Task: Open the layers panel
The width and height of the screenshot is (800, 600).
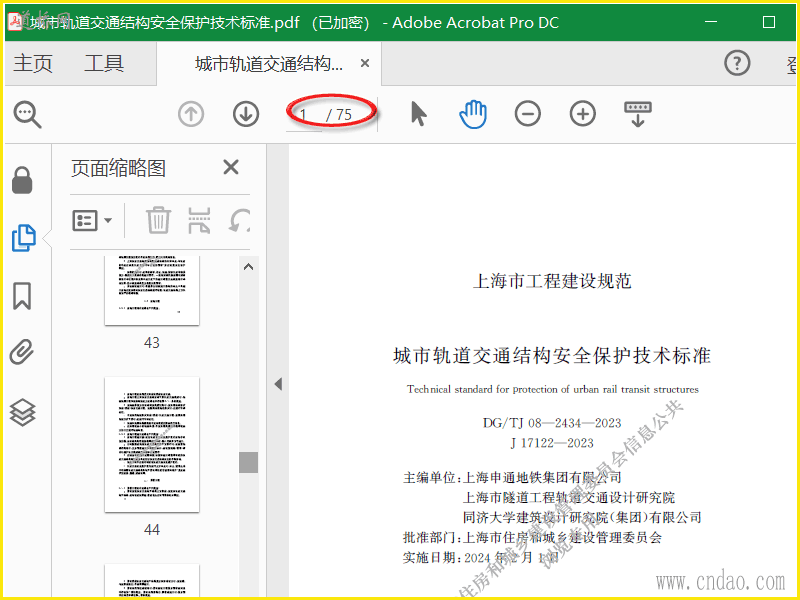Action: click(22, 412)
